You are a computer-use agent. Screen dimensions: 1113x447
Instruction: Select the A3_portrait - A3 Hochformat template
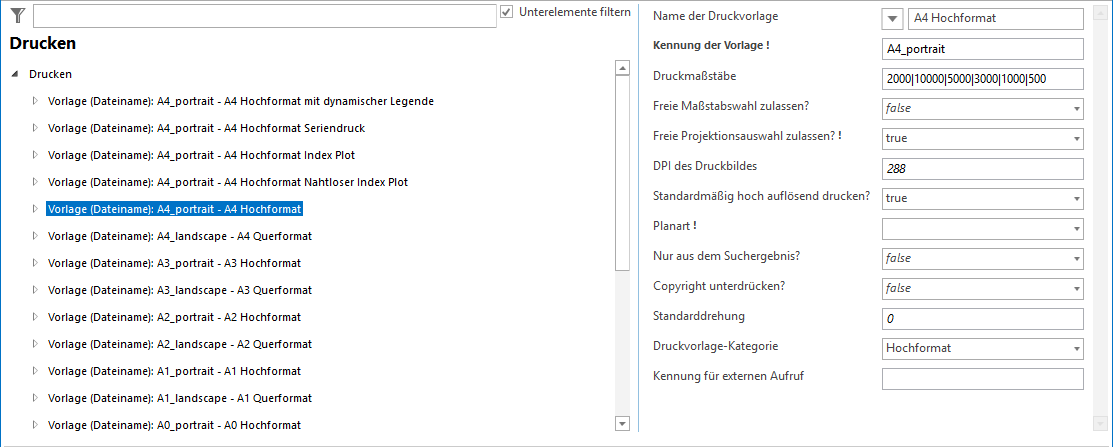174,263
